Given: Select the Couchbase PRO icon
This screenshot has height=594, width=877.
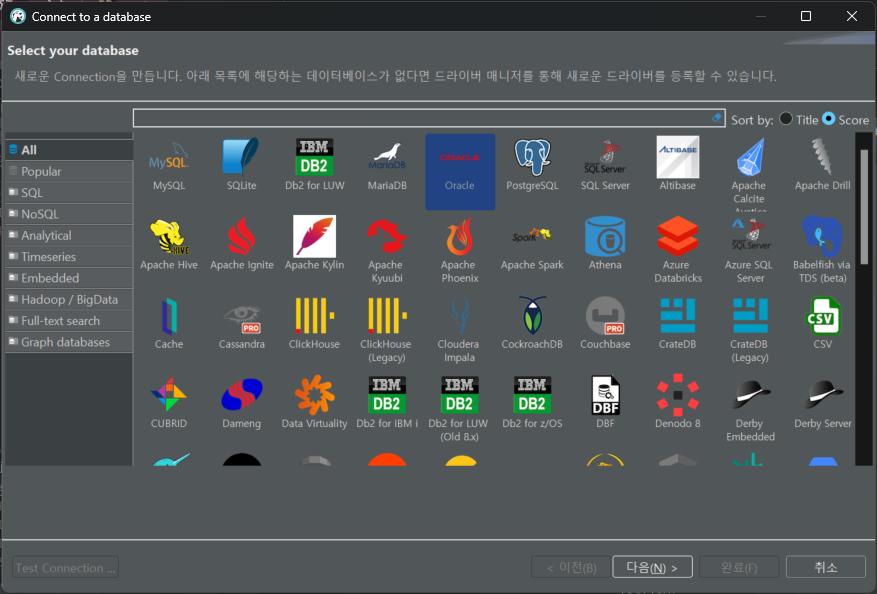Looking at the screenshot, I should point(605,324).
